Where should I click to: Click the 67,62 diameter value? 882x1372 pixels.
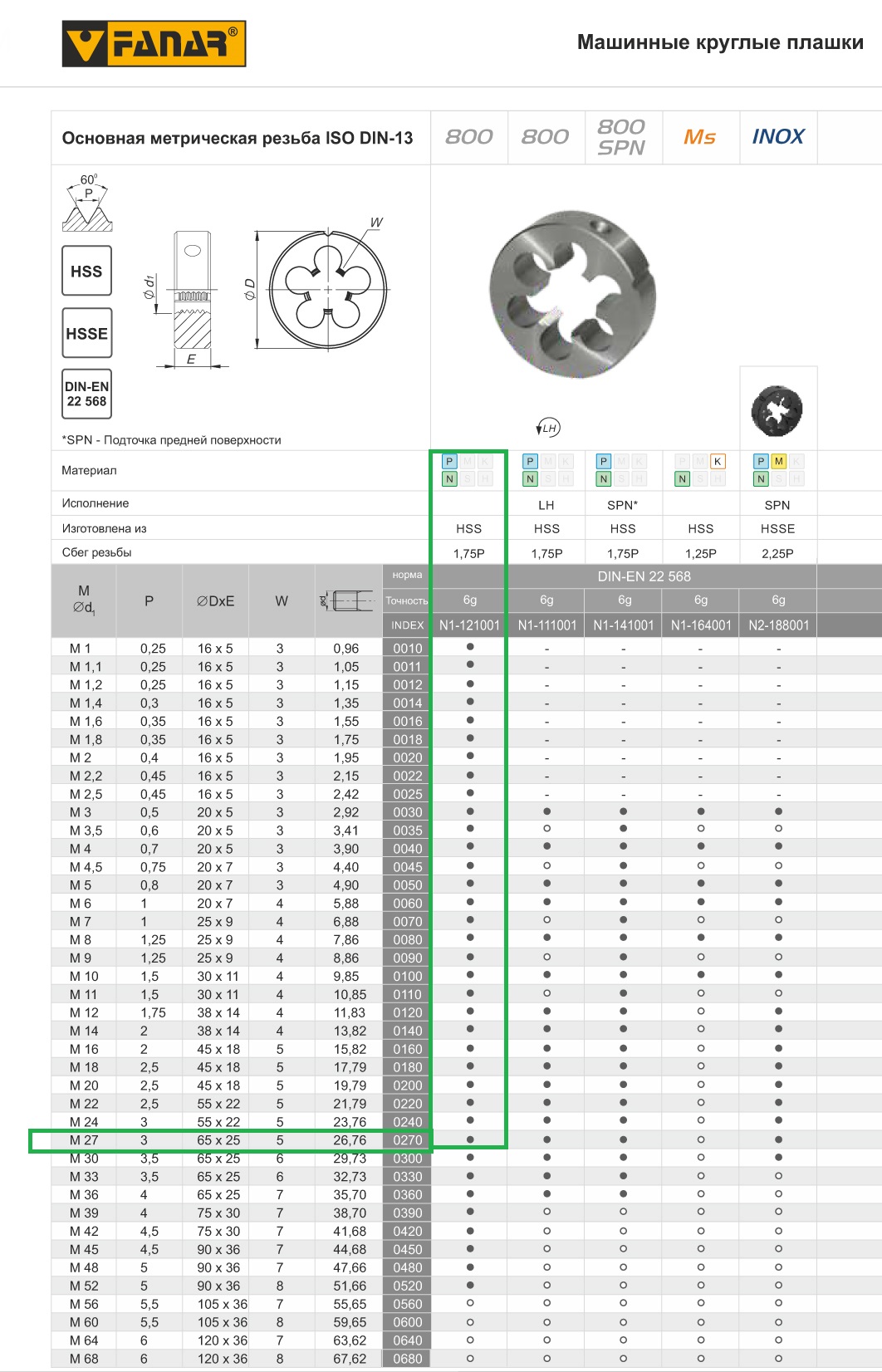tap(350, 1359)
